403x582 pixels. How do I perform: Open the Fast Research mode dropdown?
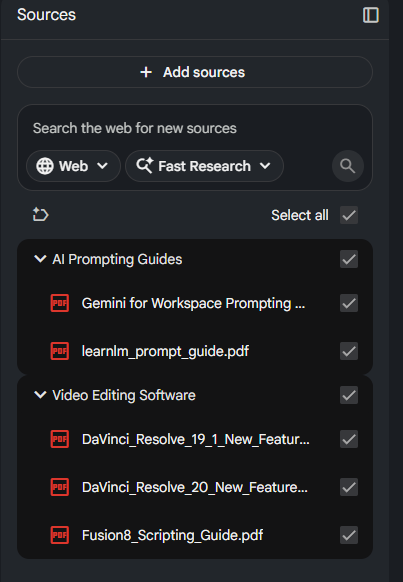(204, 166)
